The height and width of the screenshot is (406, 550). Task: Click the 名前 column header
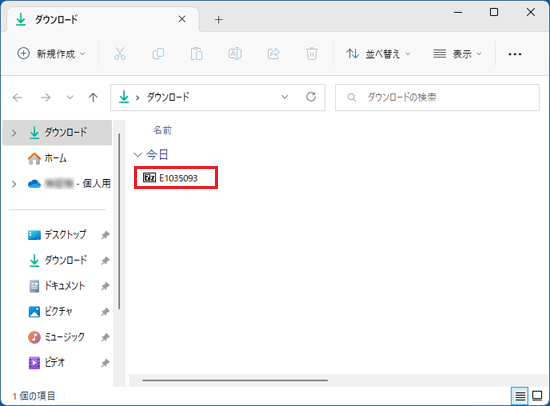(x=162, y=130)
